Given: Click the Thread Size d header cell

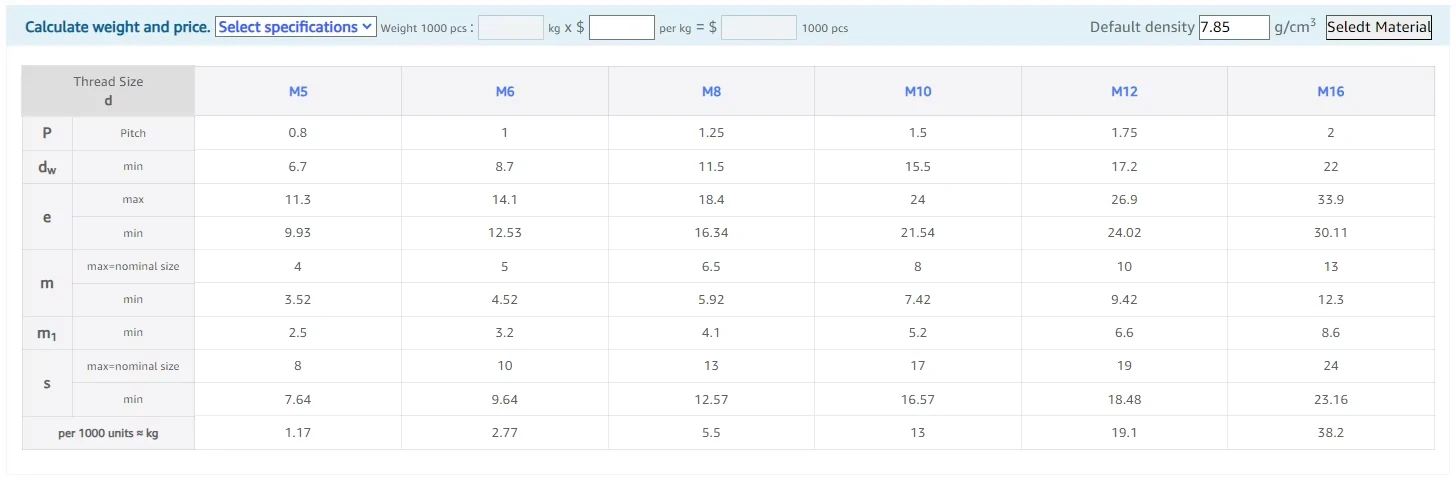Looking at the screenshot, I should point(108,91).
